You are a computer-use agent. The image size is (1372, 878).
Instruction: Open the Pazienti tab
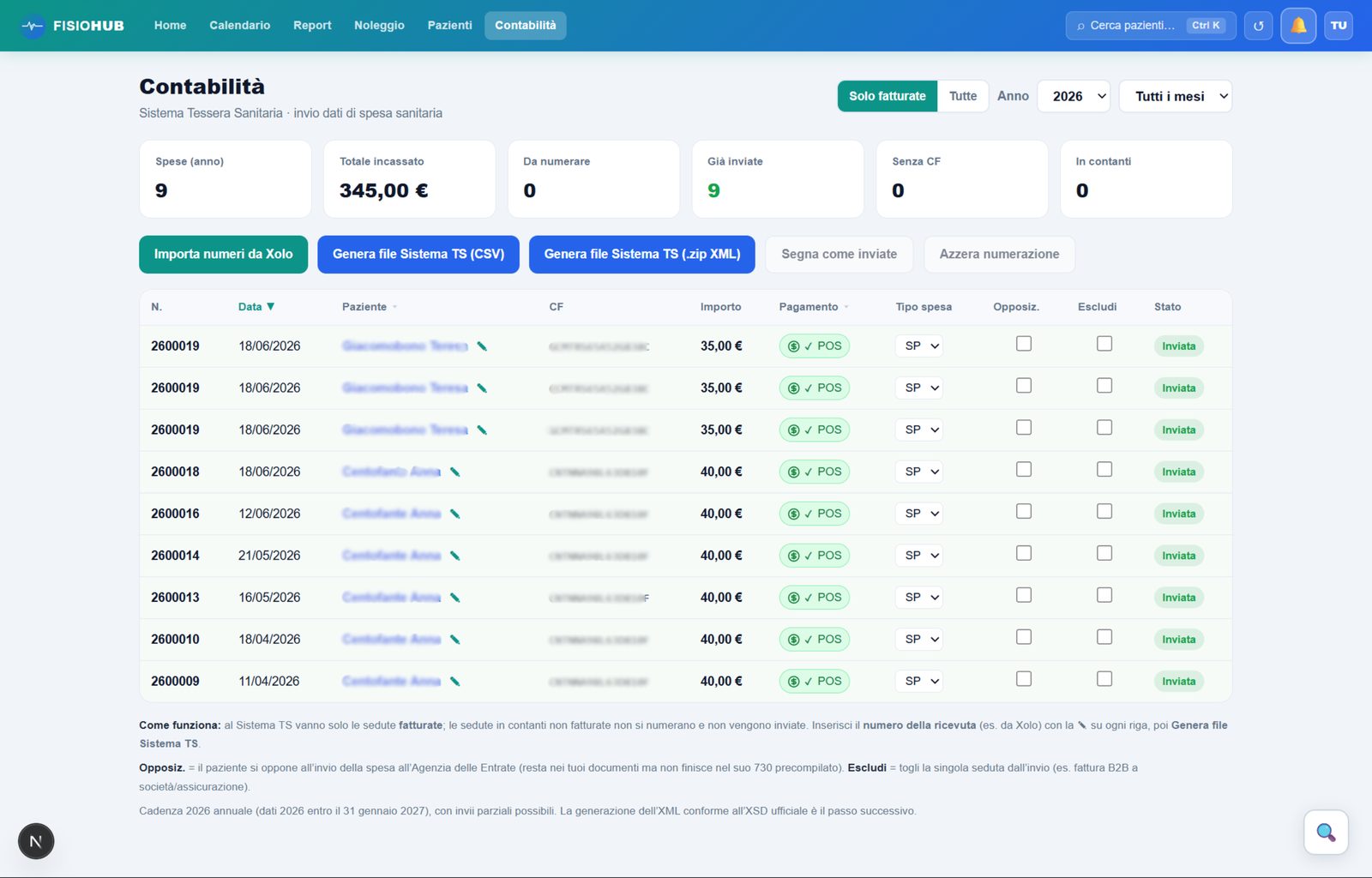[449, 26]
